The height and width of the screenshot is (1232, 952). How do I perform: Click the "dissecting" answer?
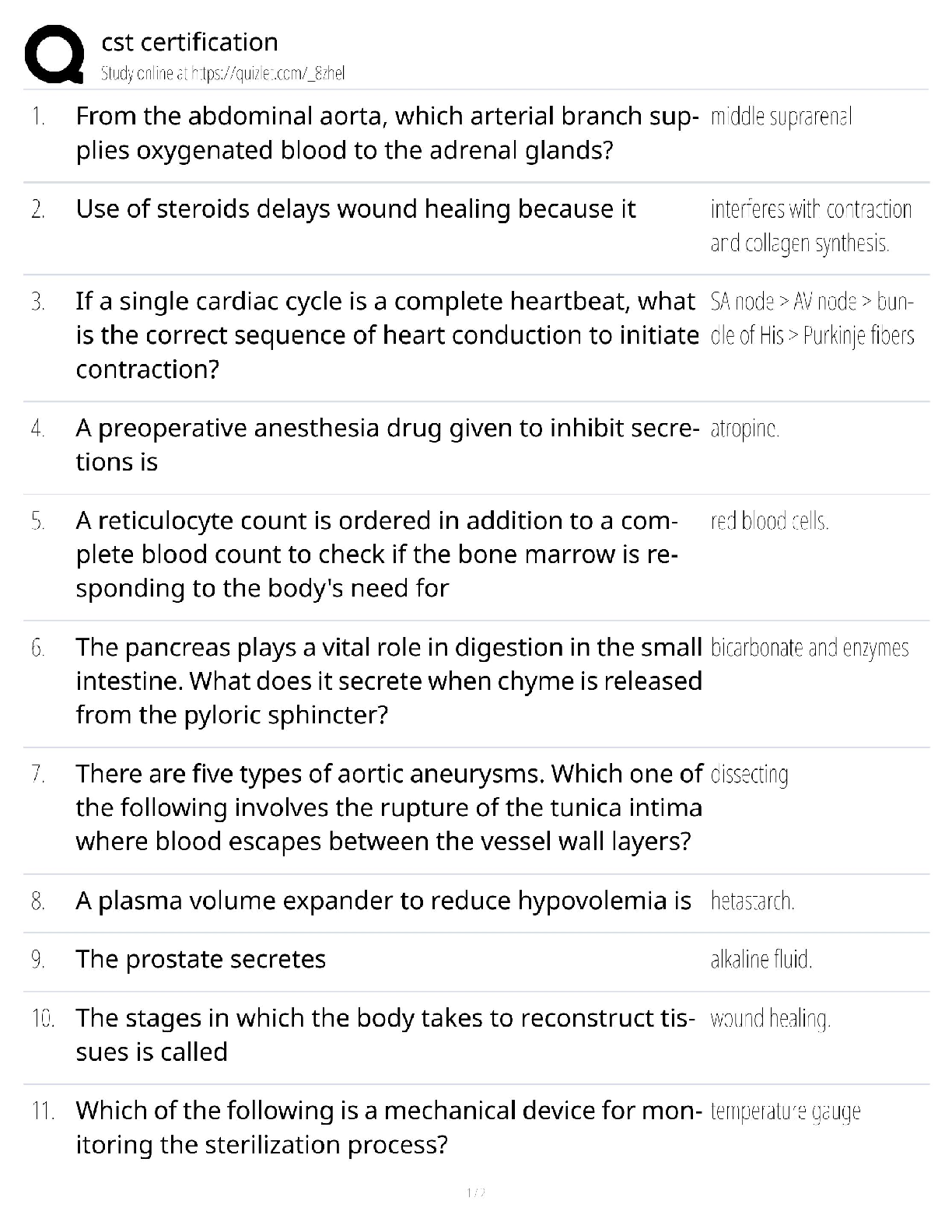pyautogui.click(x=749, y=775)
